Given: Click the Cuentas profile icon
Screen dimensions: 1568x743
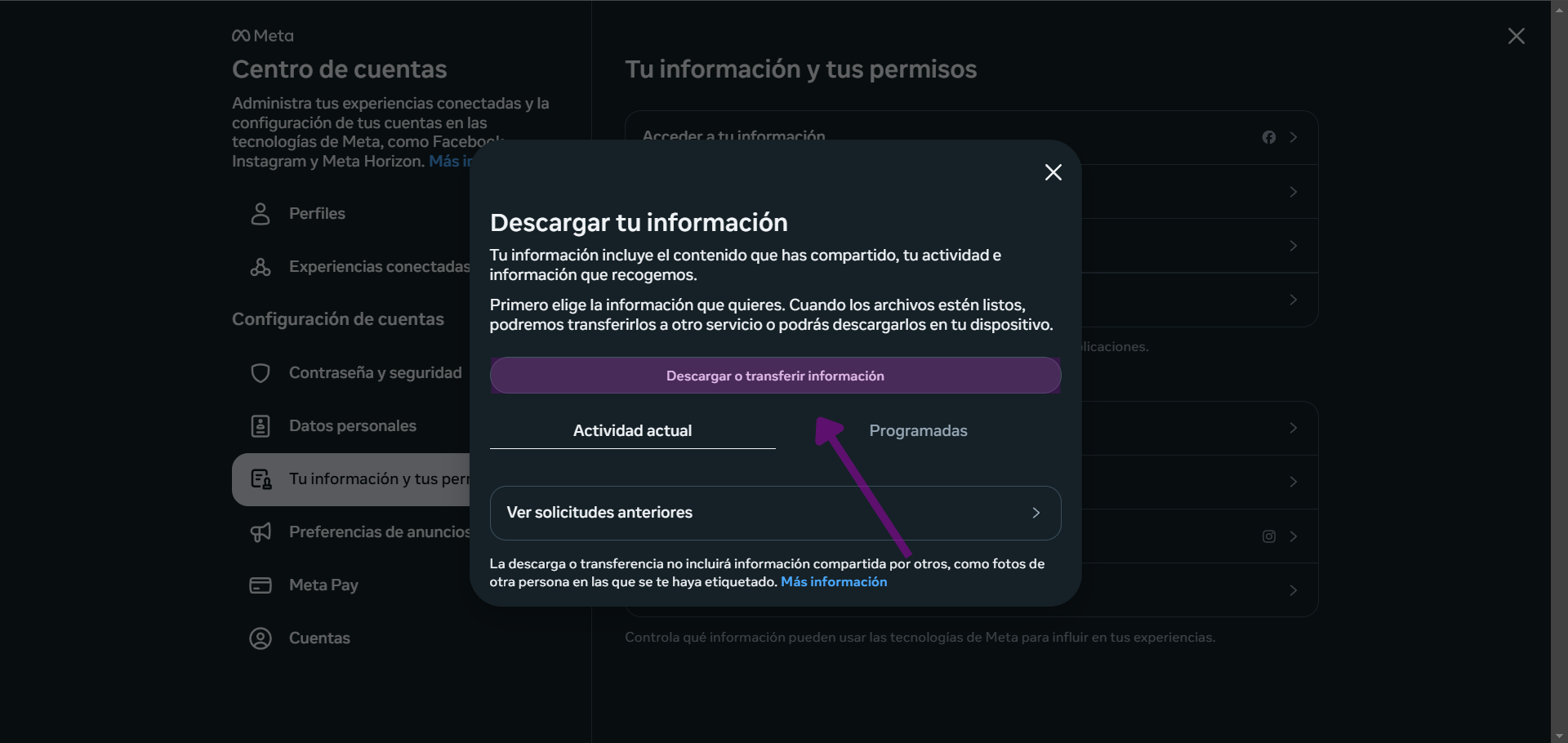Looking at the screenshot, I should click(261, 638).
